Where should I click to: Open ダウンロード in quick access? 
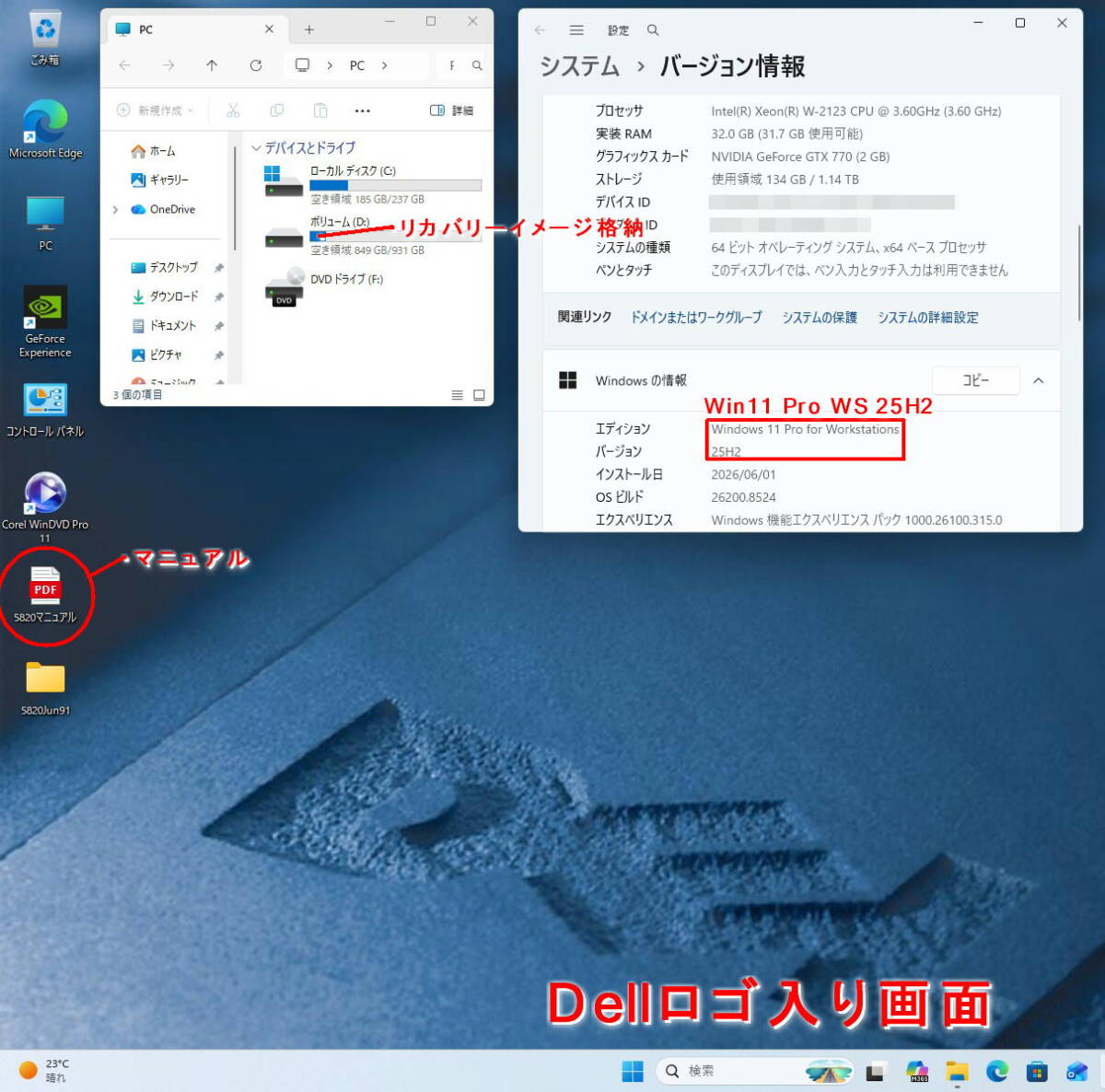tap(165, 296)
